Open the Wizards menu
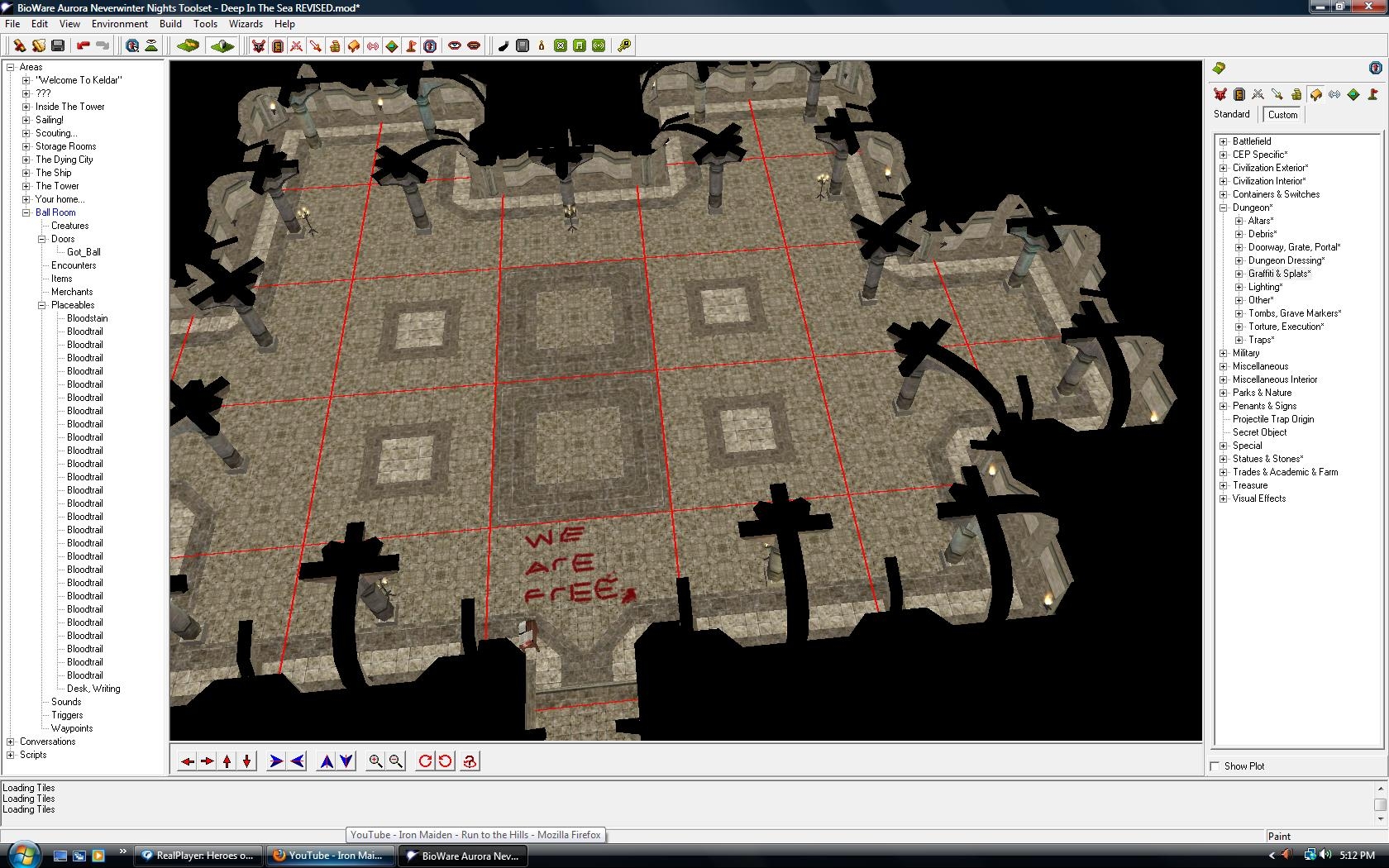 tap(246, 24)
